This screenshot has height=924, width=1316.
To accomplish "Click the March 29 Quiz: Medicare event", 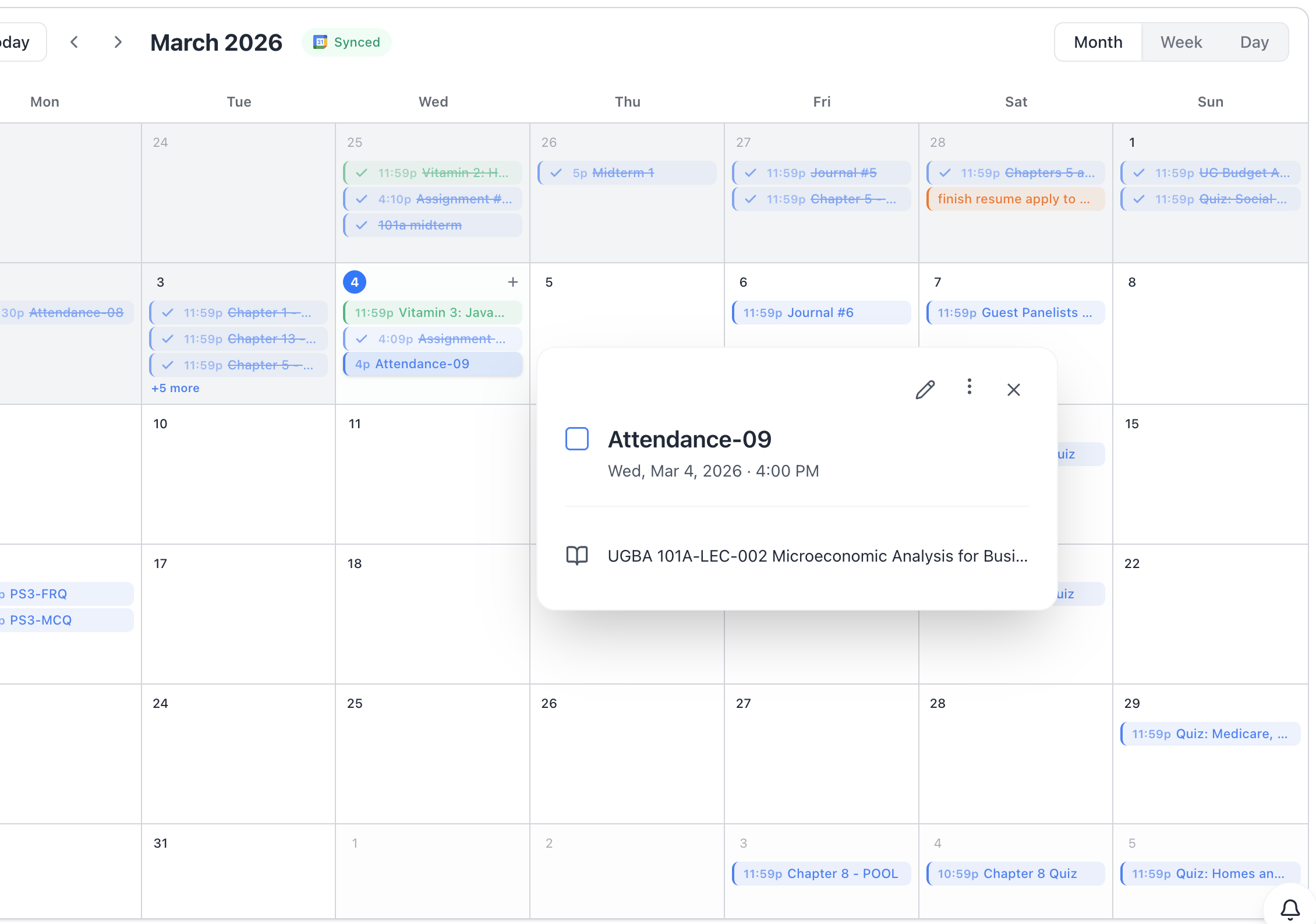I will click(1209, 734).
